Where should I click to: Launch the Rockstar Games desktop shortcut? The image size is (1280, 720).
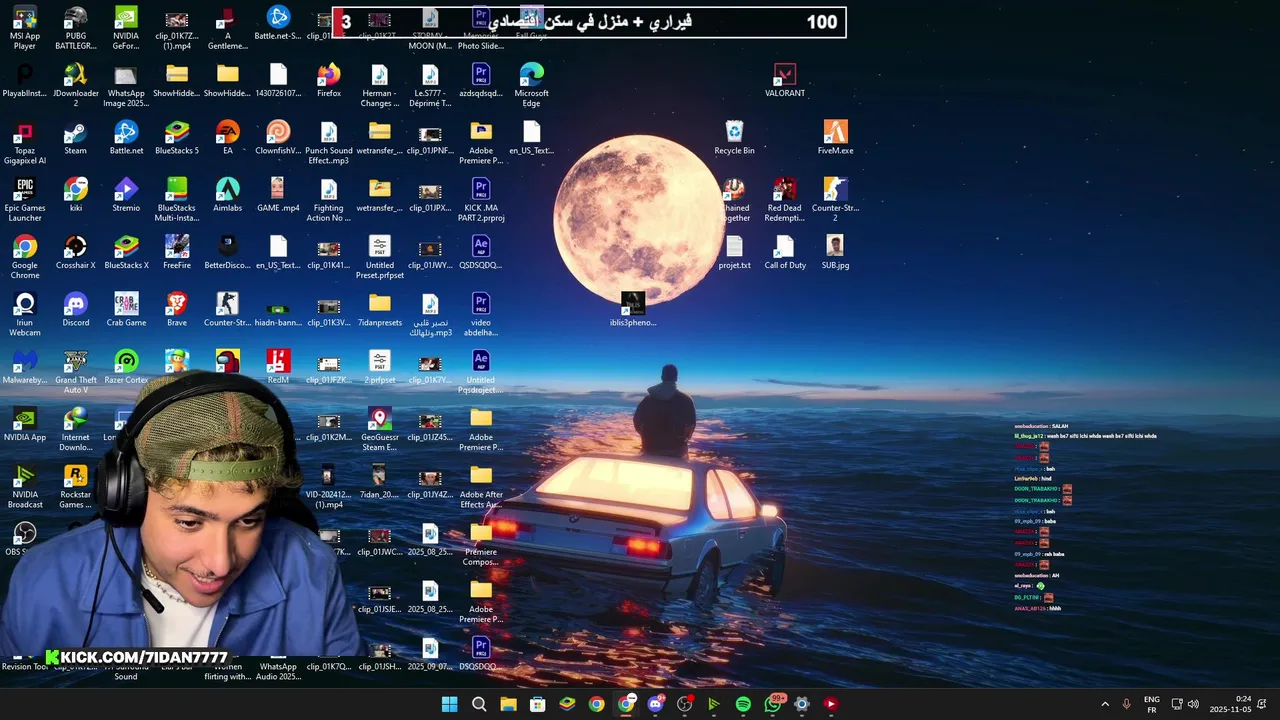pos(76,486)
